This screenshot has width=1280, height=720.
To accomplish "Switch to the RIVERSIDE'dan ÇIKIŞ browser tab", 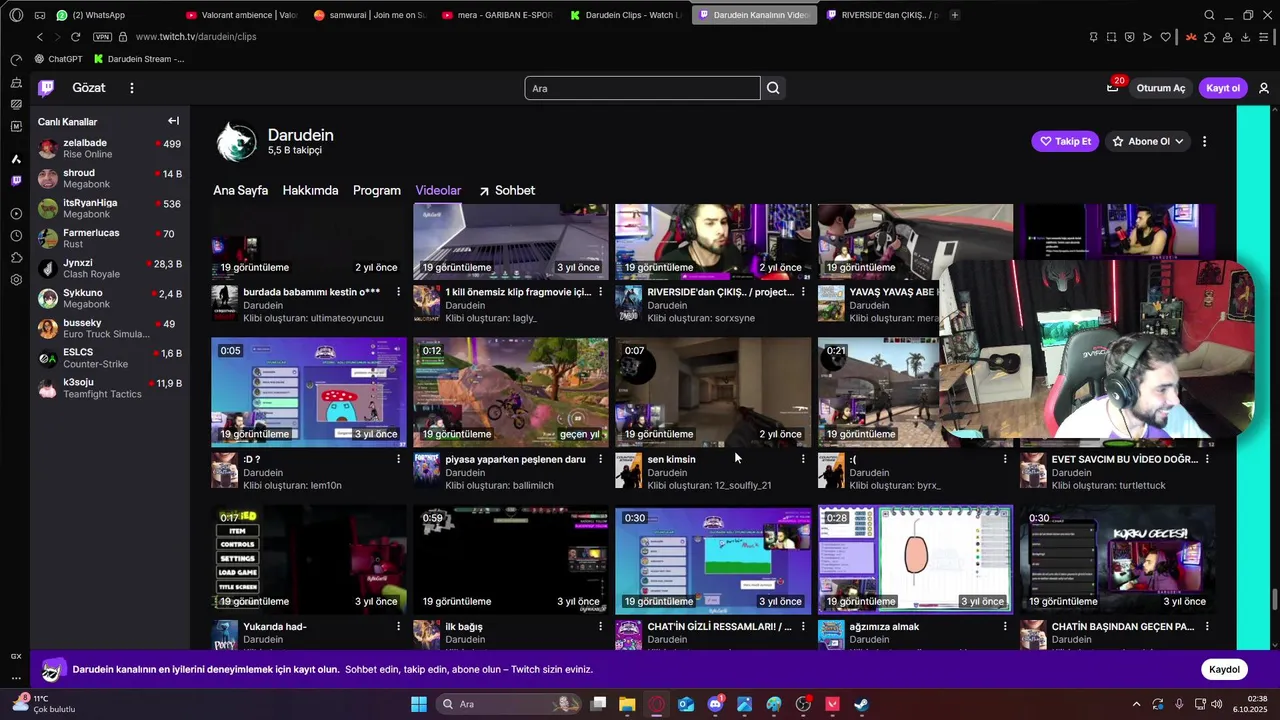I will point(882,15).
